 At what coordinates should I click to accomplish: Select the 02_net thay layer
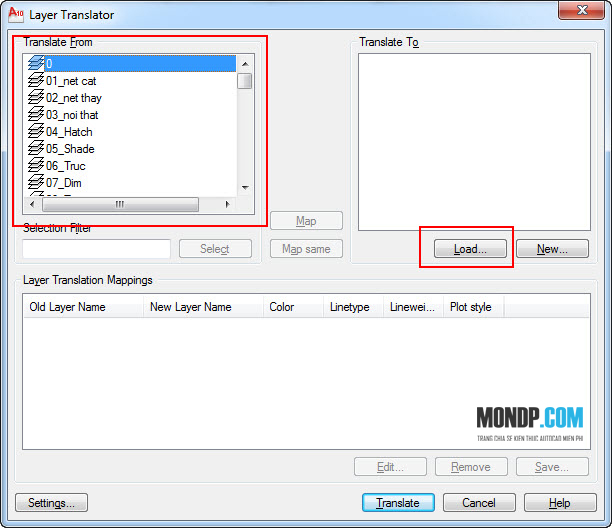click(x=73, y=98)
